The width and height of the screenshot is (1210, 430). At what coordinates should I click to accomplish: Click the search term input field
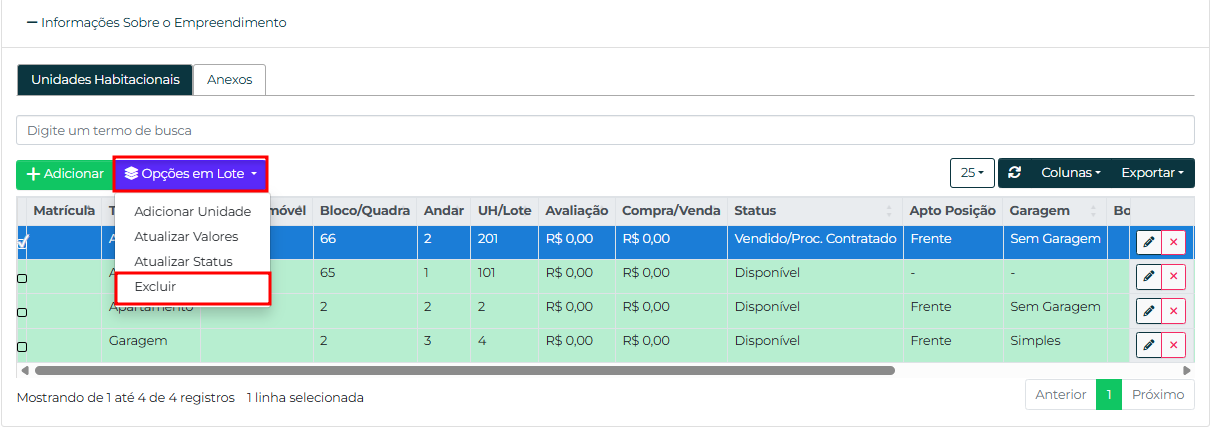pos(605,130)
